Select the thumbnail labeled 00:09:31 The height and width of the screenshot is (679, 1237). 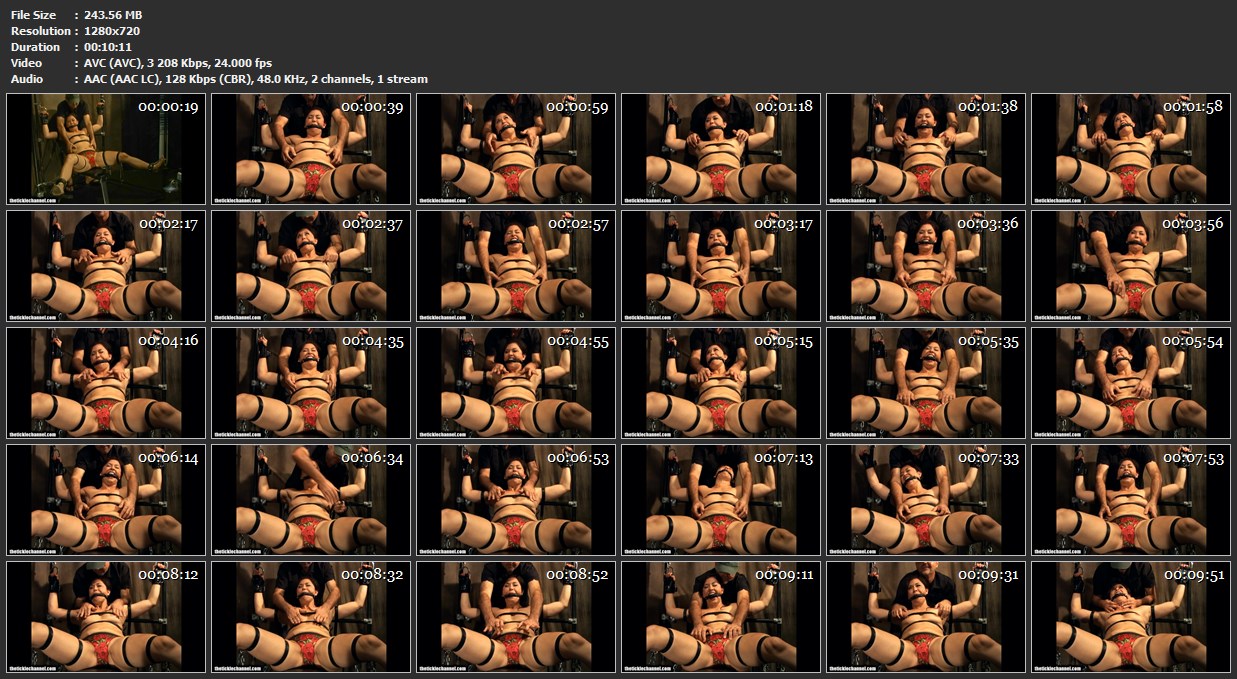pos(925,617)
